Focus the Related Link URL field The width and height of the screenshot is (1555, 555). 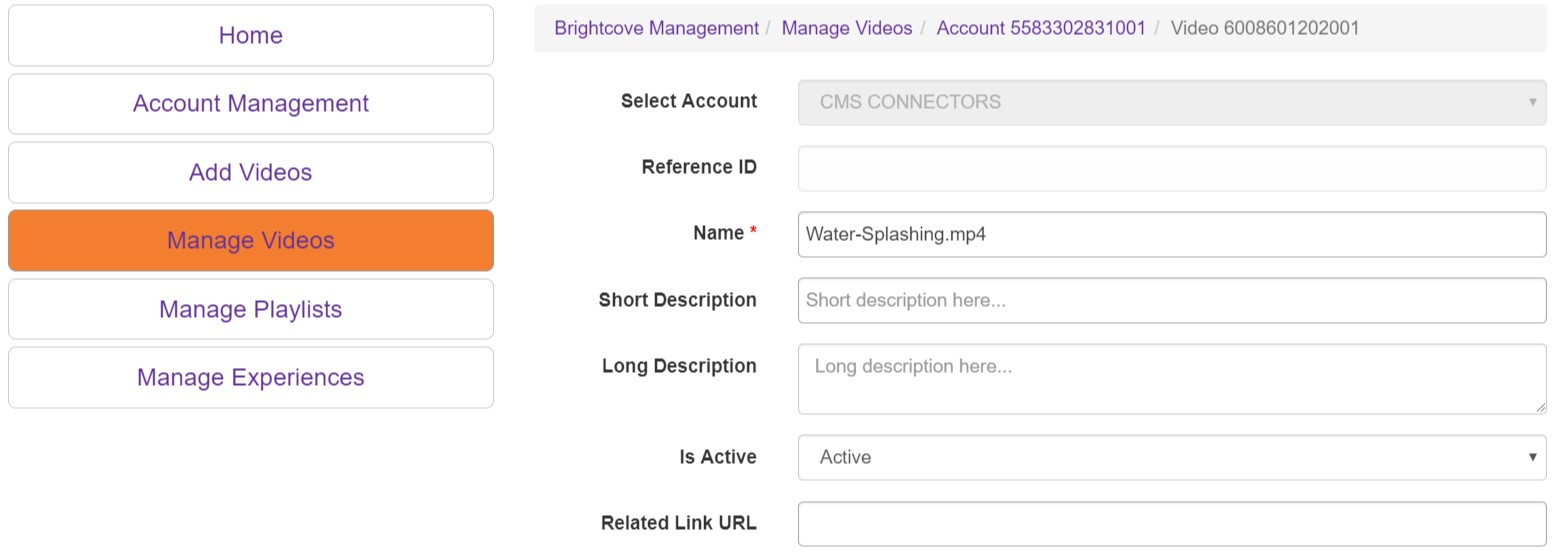click(1171, 523)
